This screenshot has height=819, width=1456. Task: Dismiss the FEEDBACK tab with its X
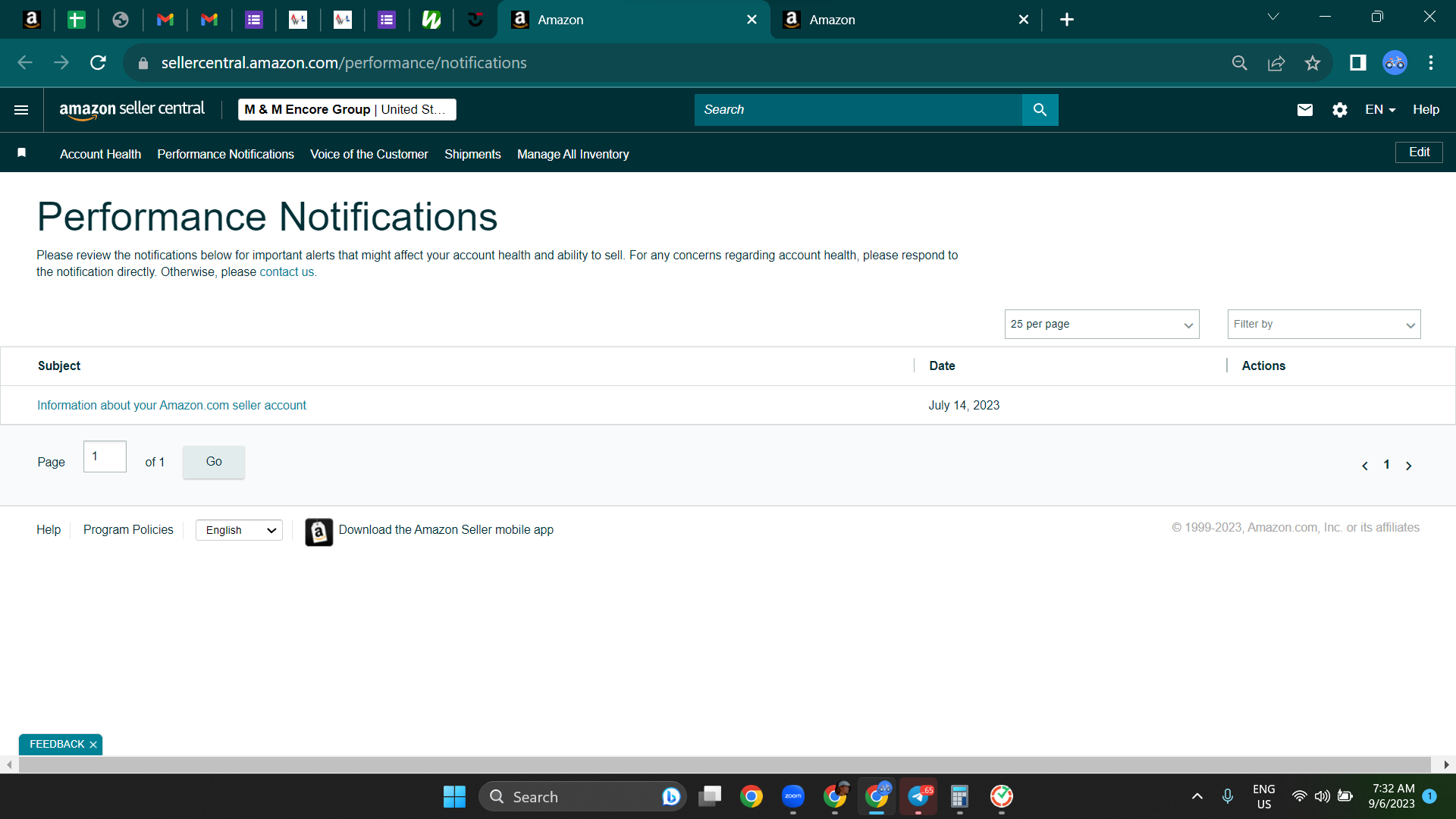(x=93, y=745)
